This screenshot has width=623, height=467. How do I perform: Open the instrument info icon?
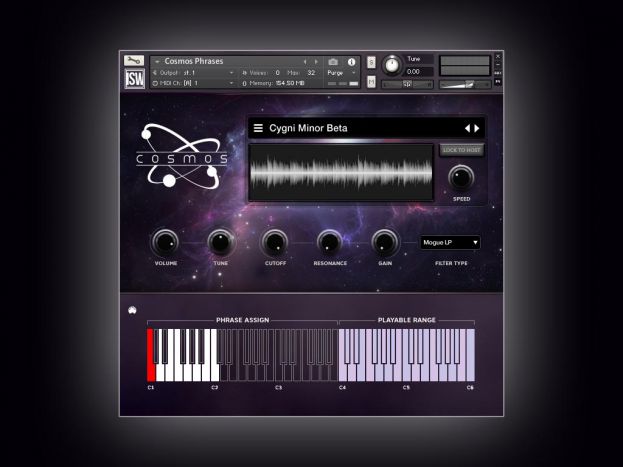[x=351, y=62]
